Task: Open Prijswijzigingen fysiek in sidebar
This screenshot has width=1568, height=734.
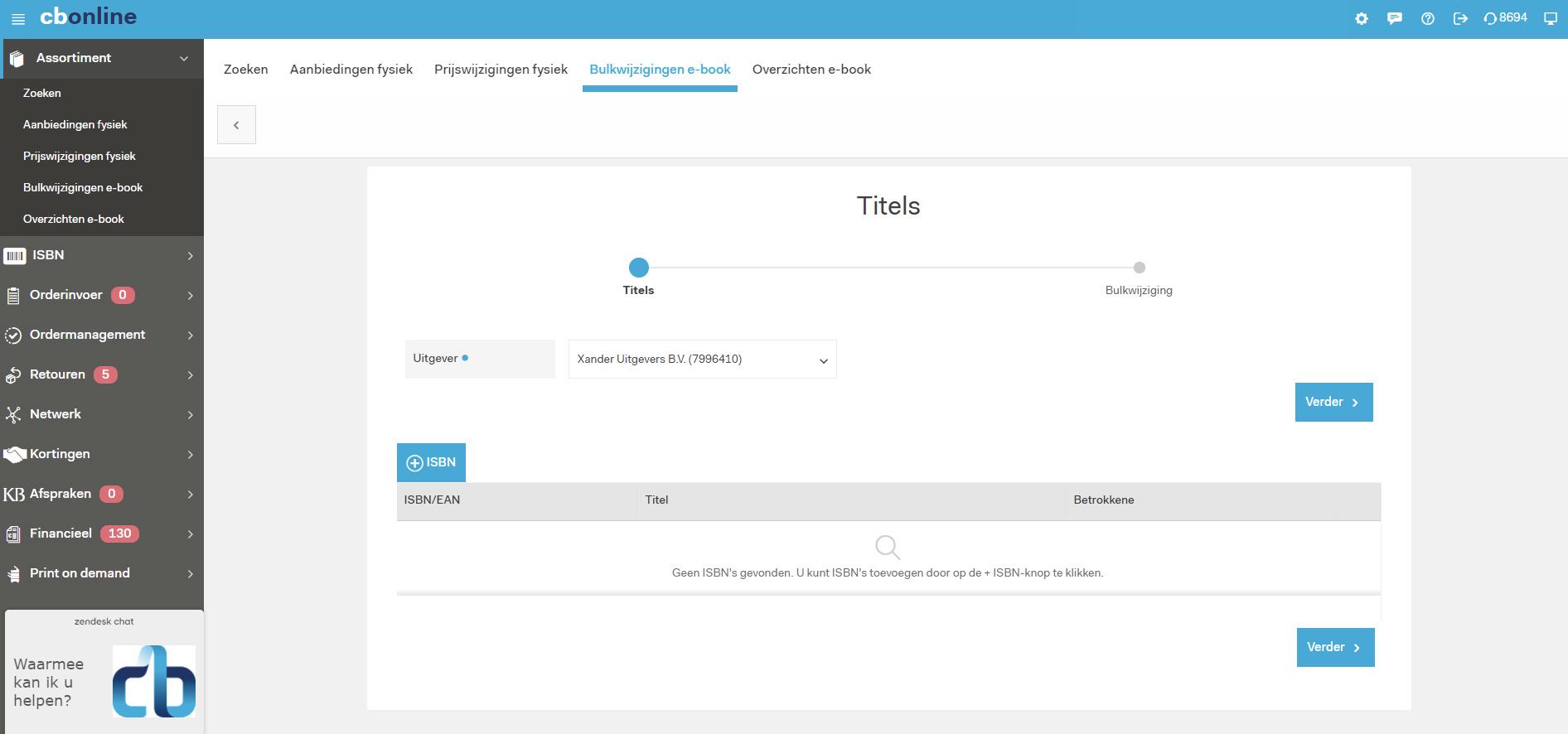Action: point(80,157)
